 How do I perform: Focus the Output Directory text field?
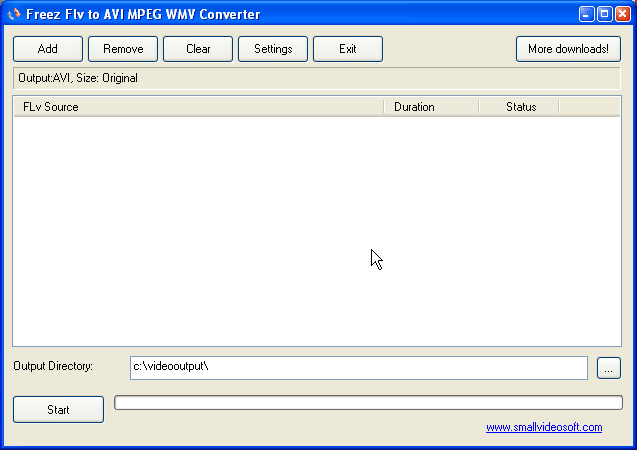359,368
